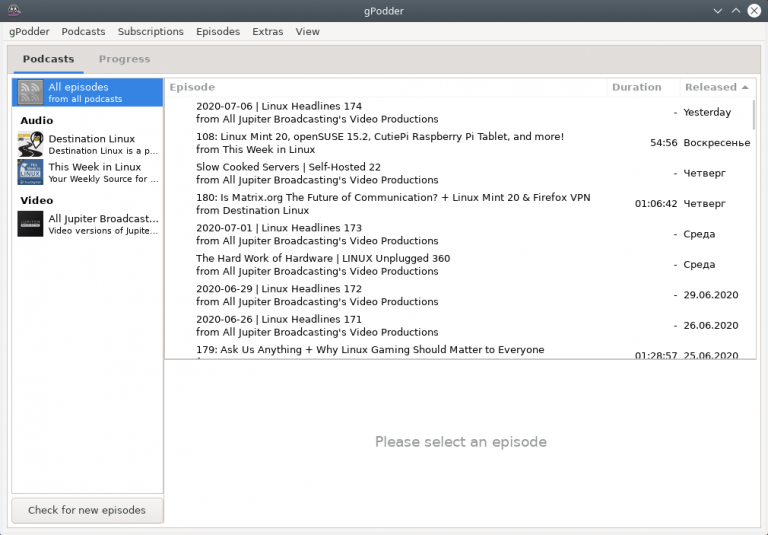Screen dimensions: 768x535
Task: Select All Jupiter Broadcast... video podcast
Action: point(88,224)
